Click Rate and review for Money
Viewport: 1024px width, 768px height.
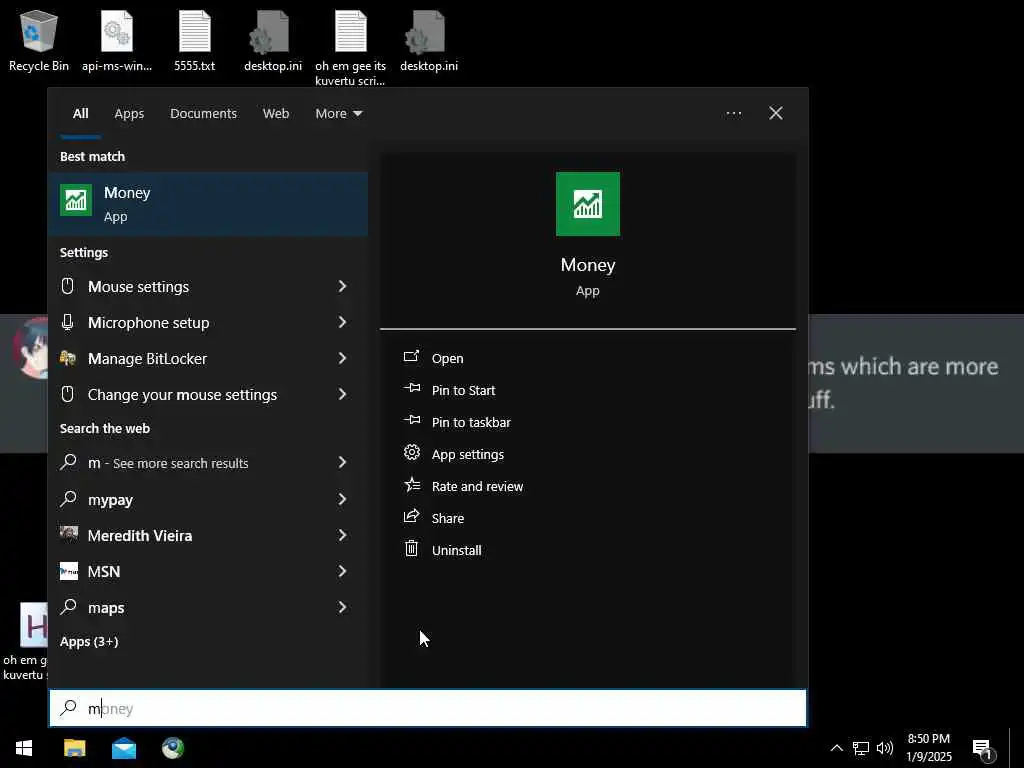coord(477,487)
